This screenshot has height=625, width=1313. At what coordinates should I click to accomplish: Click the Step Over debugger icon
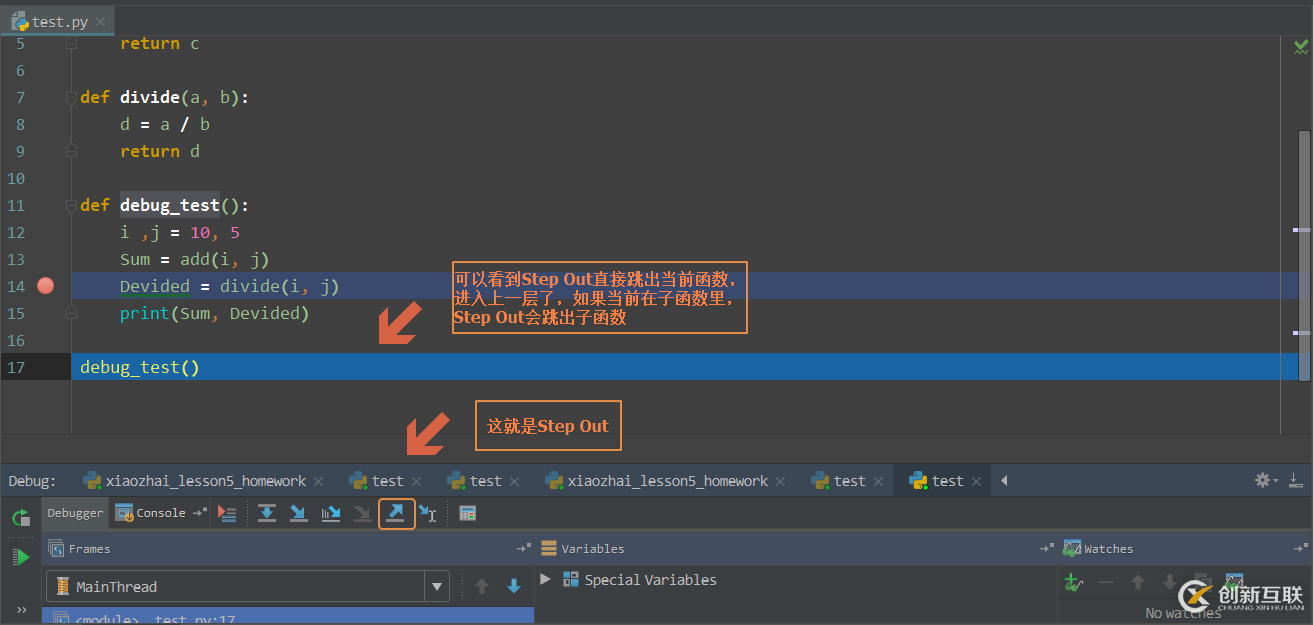[x=267, y=513]
